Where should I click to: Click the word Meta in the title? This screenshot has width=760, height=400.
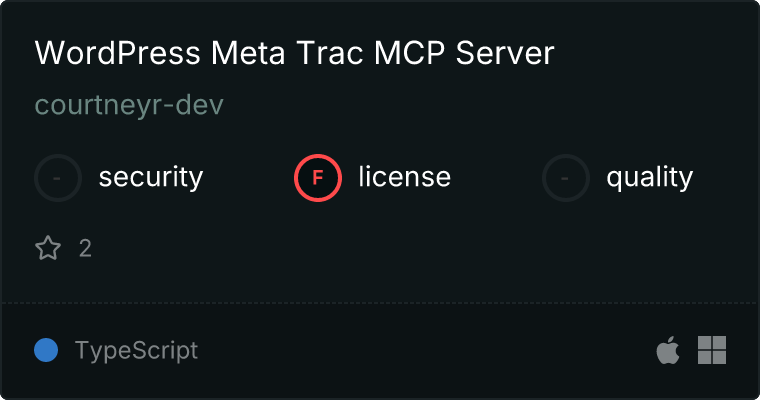248,53
